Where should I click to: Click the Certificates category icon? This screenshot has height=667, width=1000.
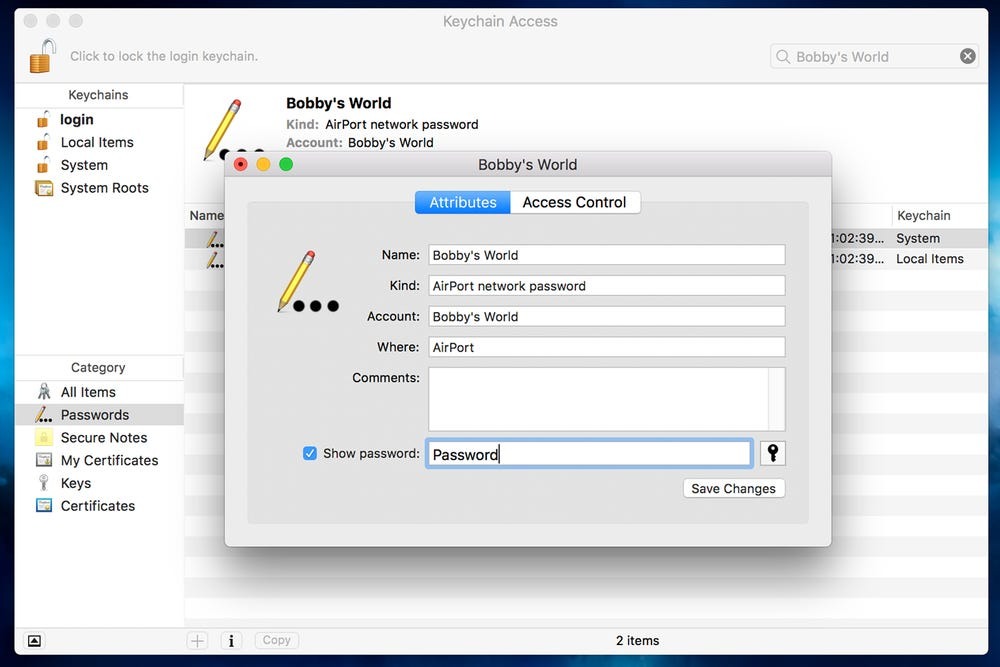[x=44, y=506]
